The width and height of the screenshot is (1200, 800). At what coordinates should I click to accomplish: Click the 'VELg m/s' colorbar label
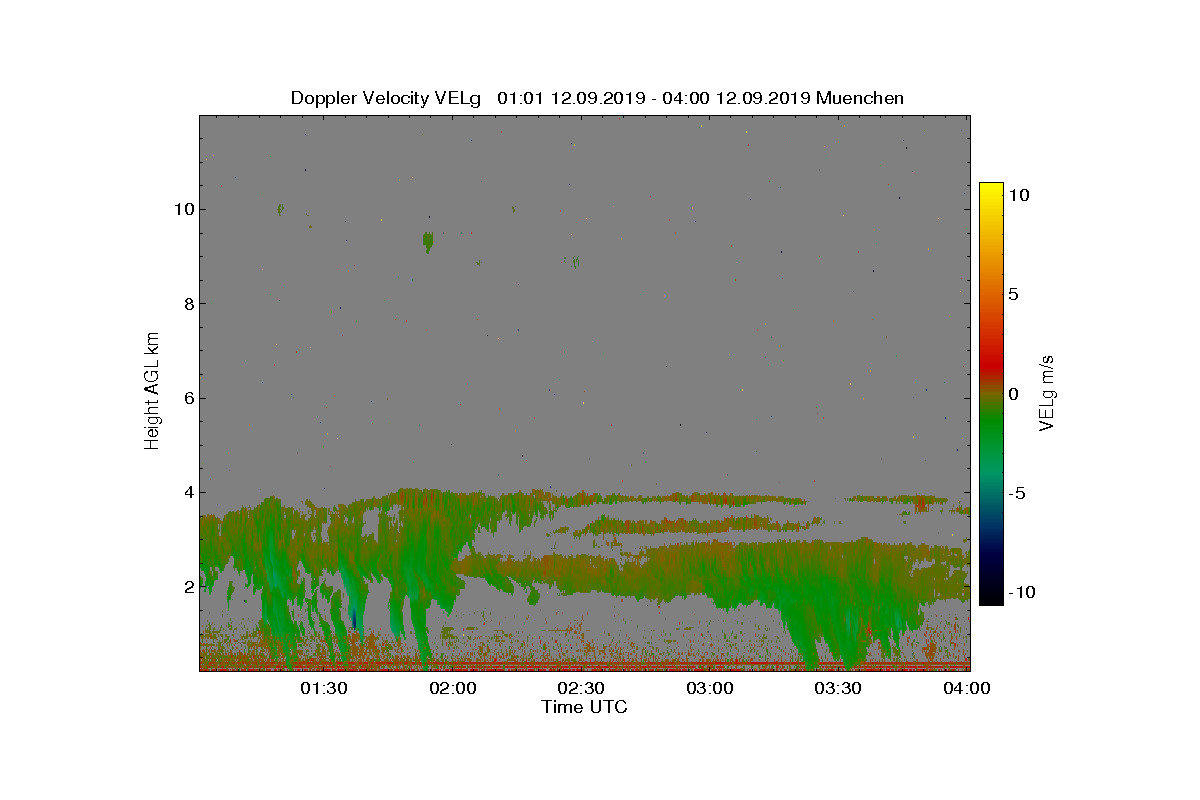click(x=1047, y=393)
